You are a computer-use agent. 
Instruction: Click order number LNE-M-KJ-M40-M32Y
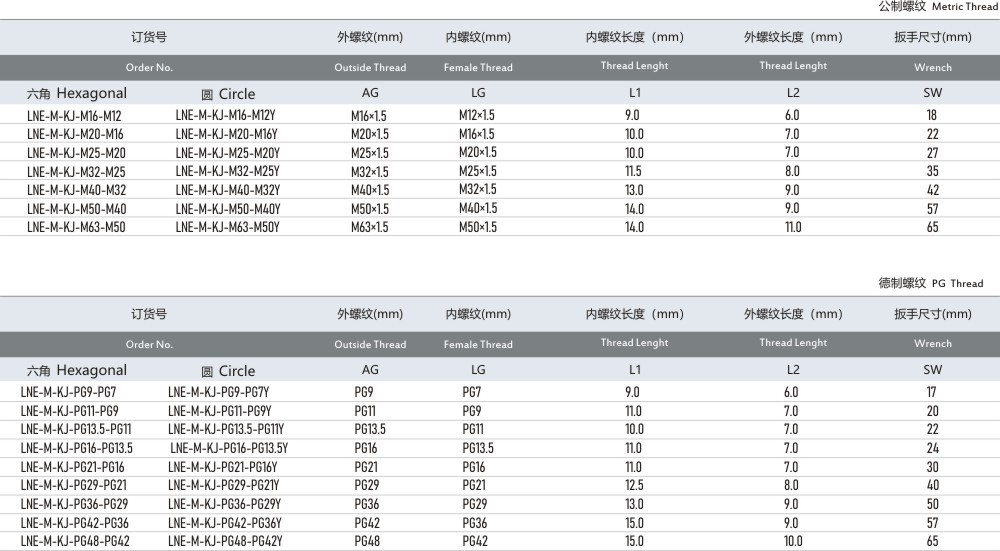227,190
